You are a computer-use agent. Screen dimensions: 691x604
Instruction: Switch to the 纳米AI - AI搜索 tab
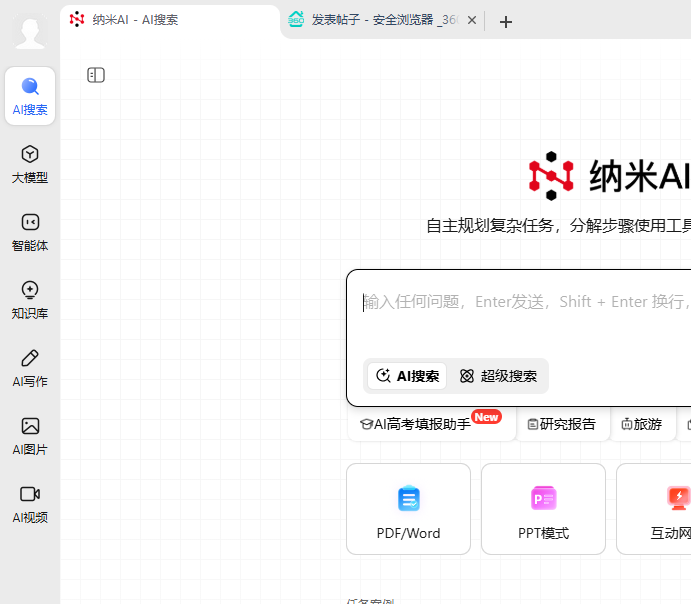pos(170,20)
